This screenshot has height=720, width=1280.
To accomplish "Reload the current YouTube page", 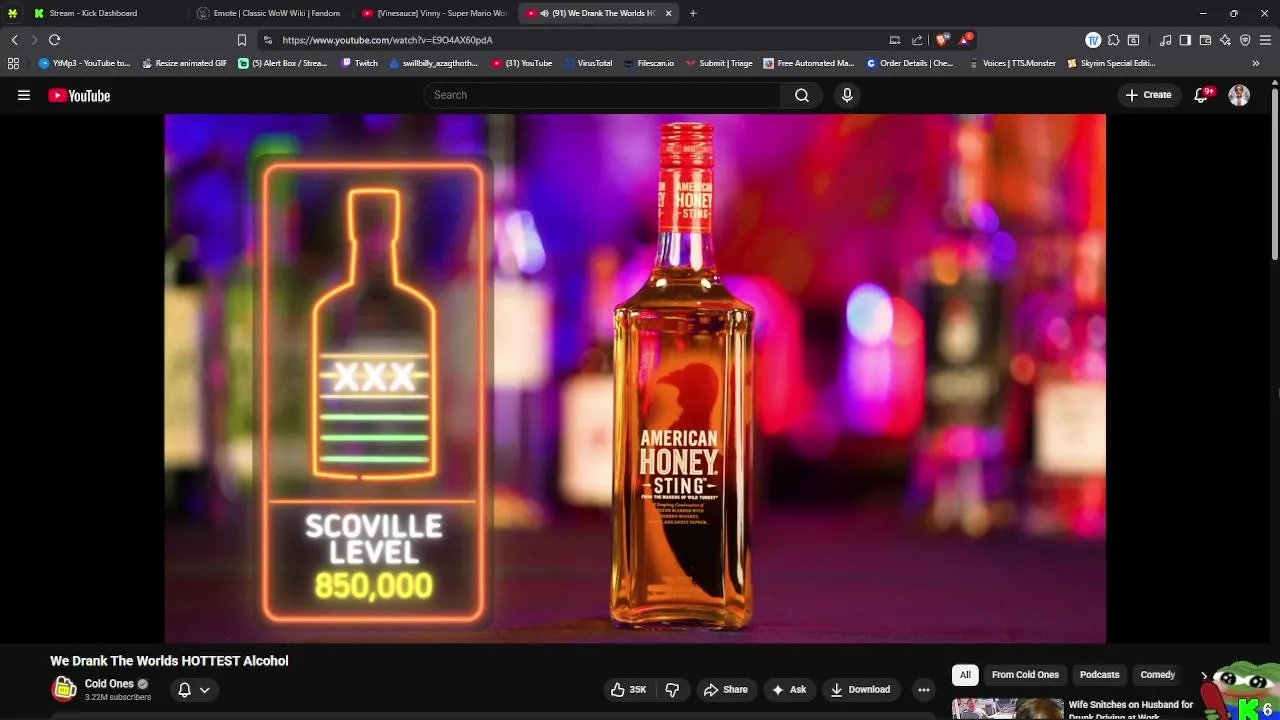I will click(x=54, y=40).
